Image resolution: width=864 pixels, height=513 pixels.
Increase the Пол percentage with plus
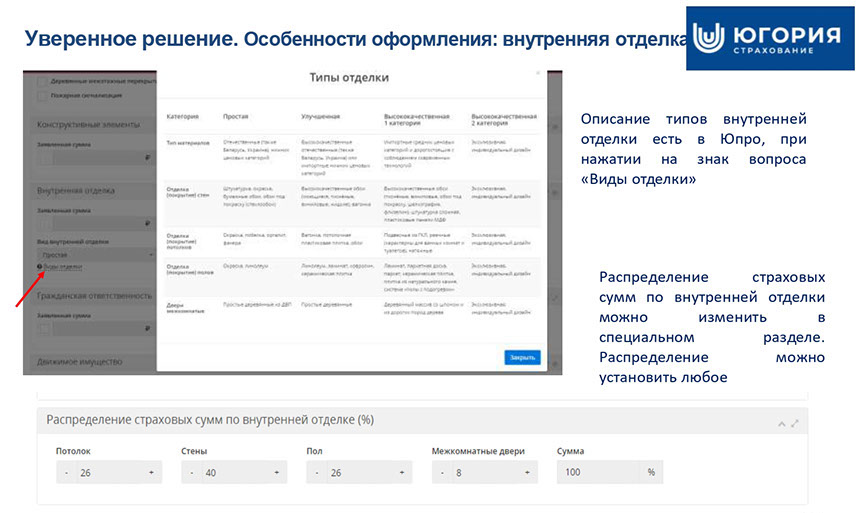401,472
